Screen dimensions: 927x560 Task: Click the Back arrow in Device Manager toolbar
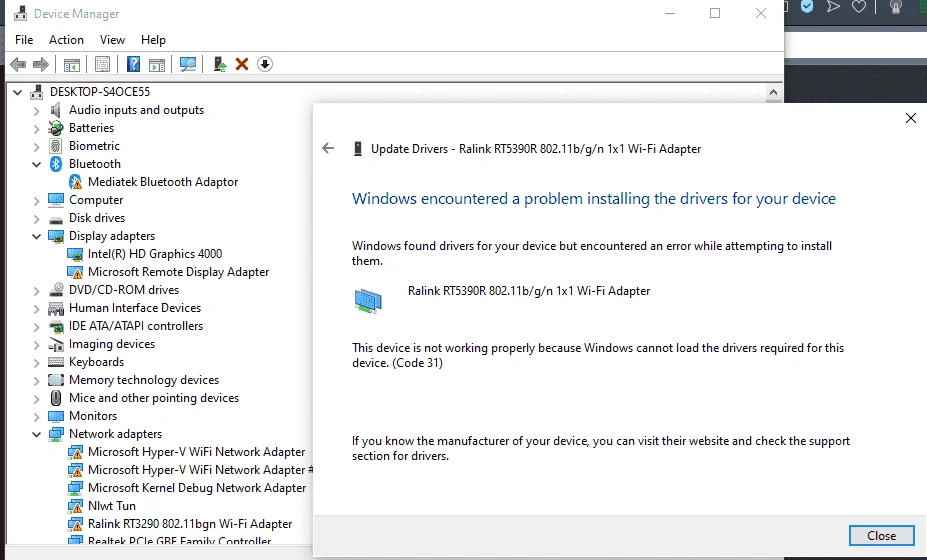click(x=18, y=64)
